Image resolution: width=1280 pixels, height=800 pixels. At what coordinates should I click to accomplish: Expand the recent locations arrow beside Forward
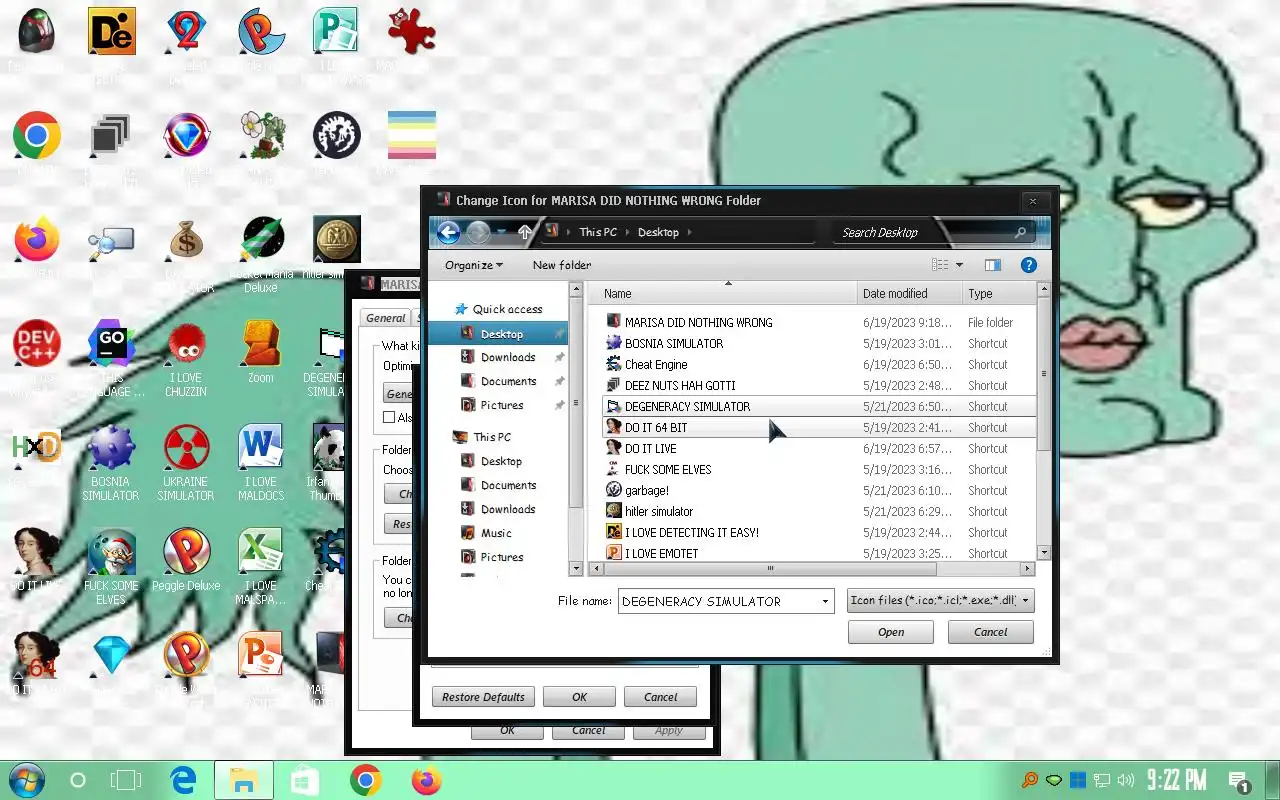tap(502, 232)
